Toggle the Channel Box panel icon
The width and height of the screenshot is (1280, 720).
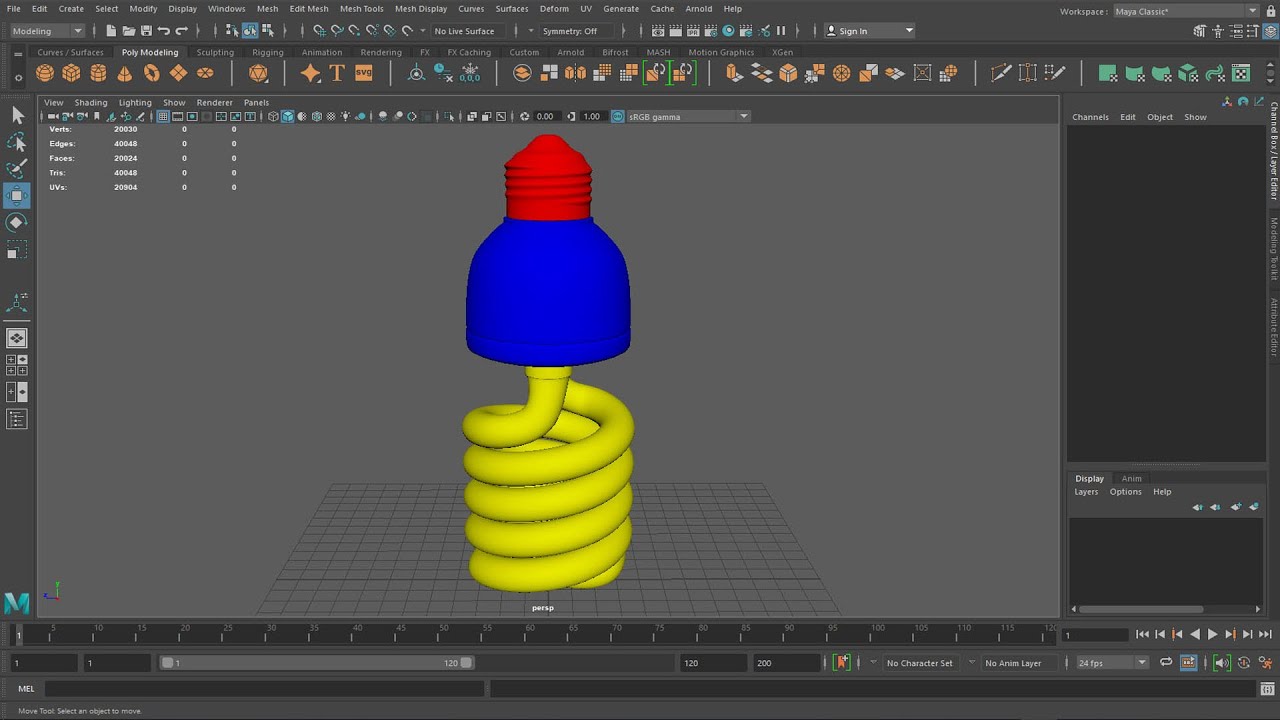1271,31
